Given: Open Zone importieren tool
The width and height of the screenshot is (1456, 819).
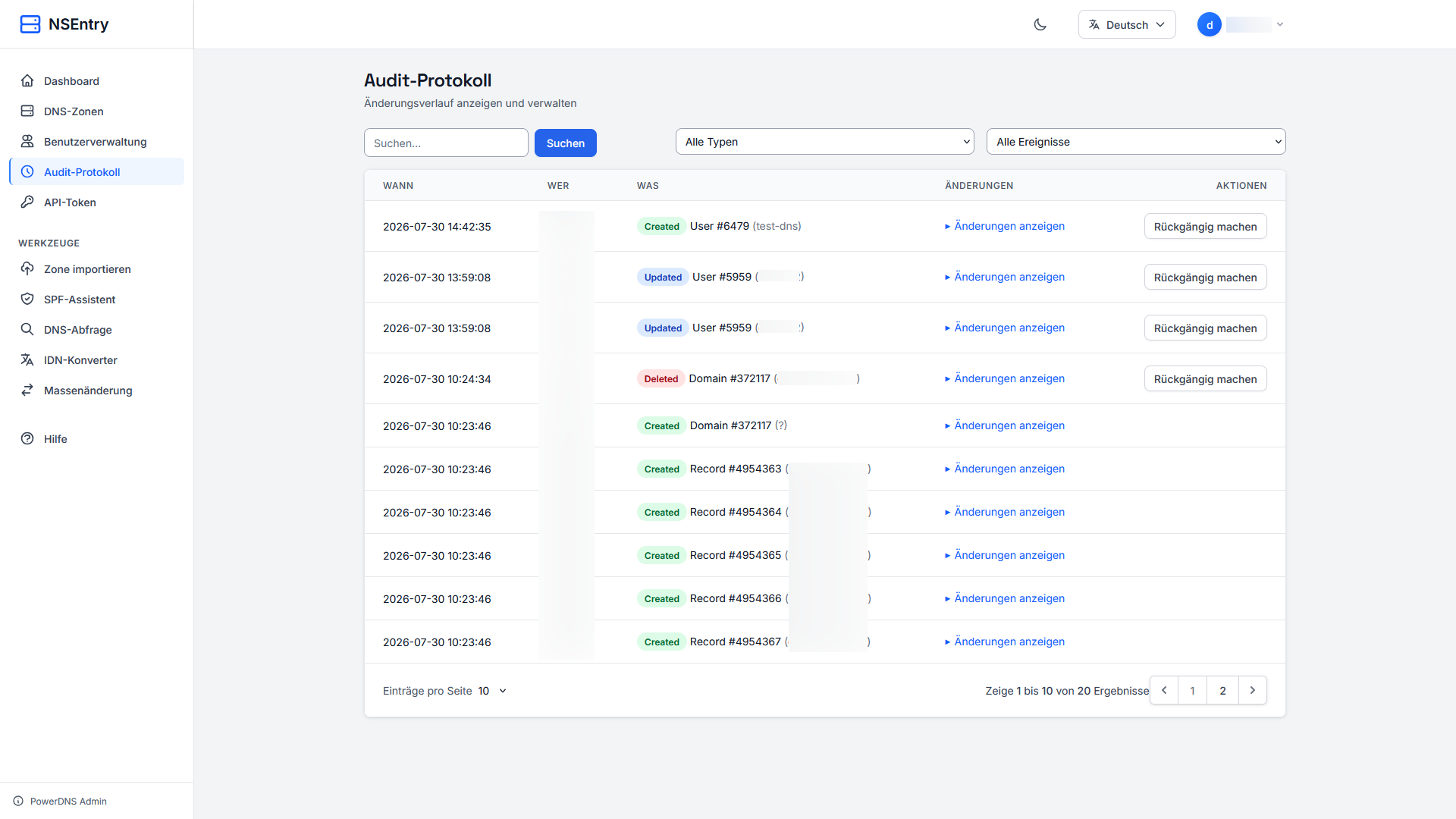Looking at the screenshot, I should click(x=96, y=269).
